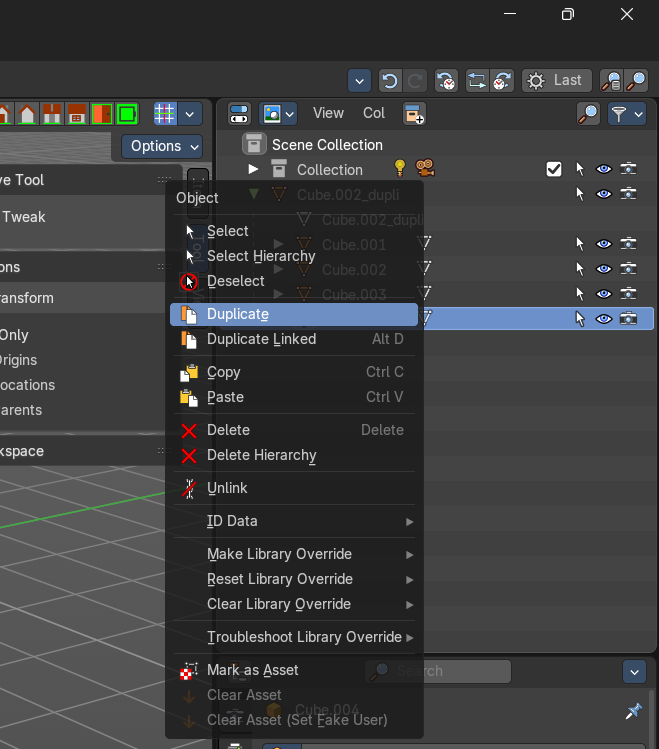Open the Repeat History icon

pyautogui.click(x=502, y=81)
